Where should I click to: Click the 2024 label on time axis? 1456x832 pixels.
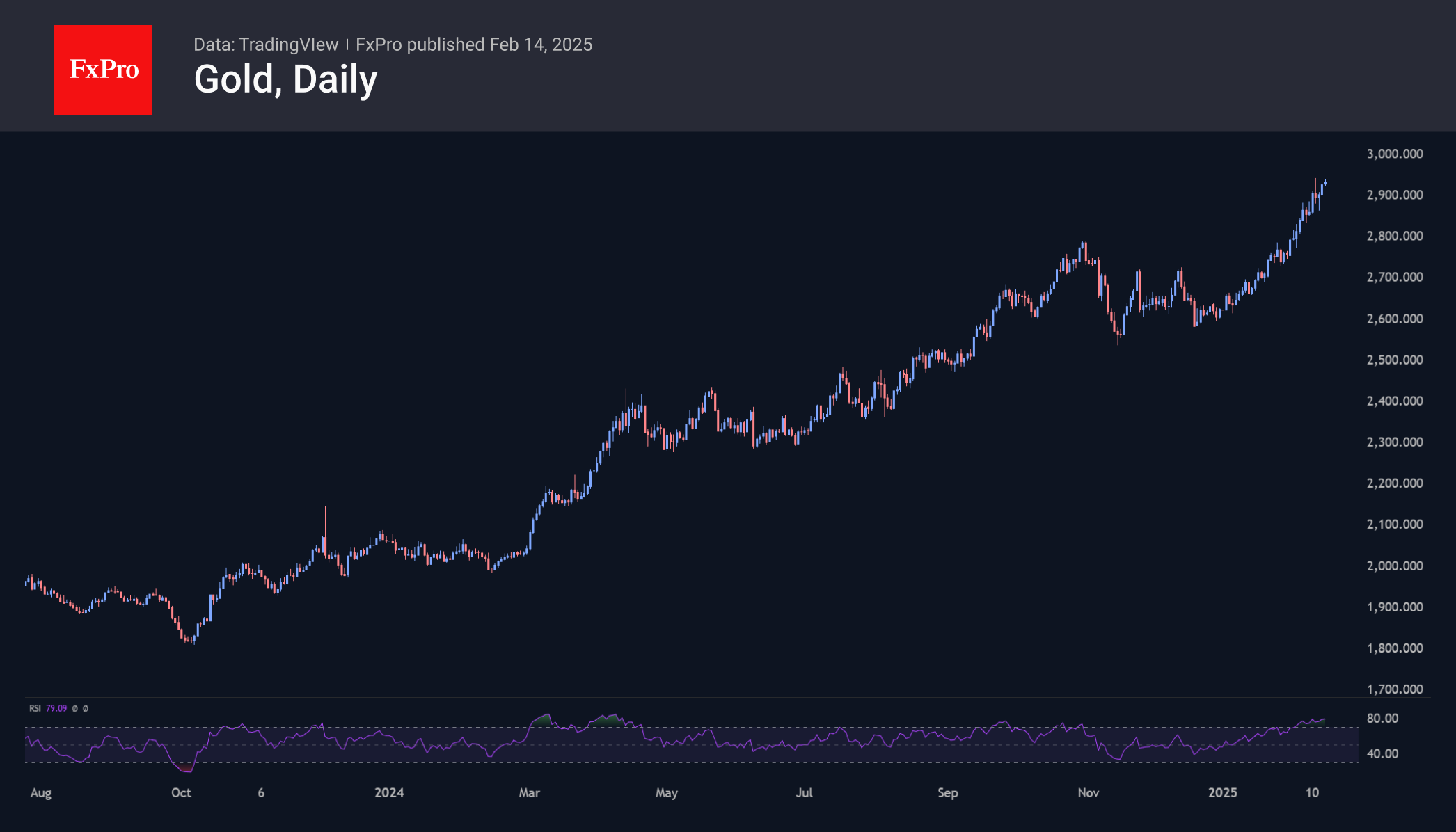click(x=389, y=792)
